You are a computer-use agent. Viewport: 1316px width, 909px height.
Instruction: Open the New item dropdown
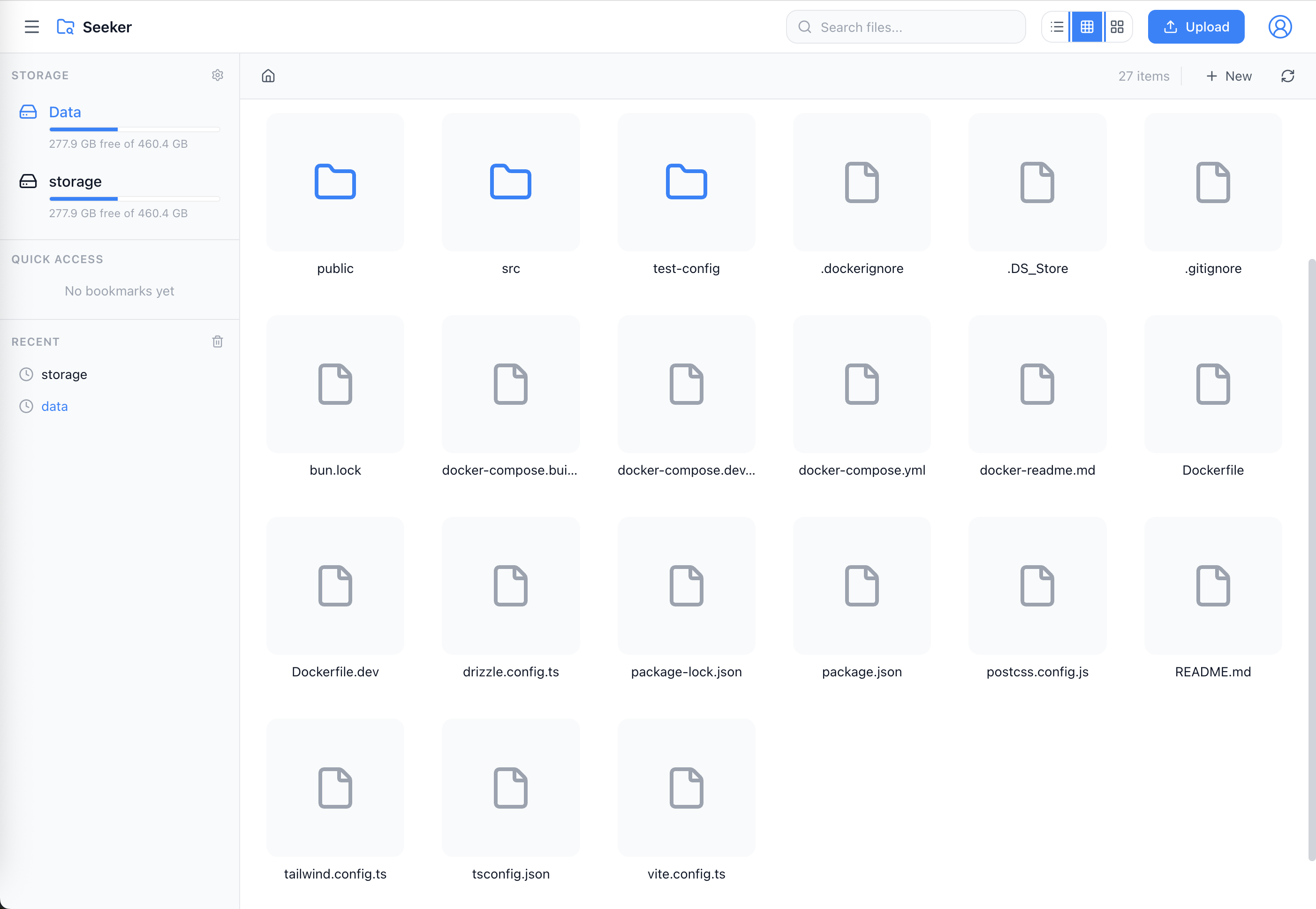pyautogui.click(x=1229, y=76)
